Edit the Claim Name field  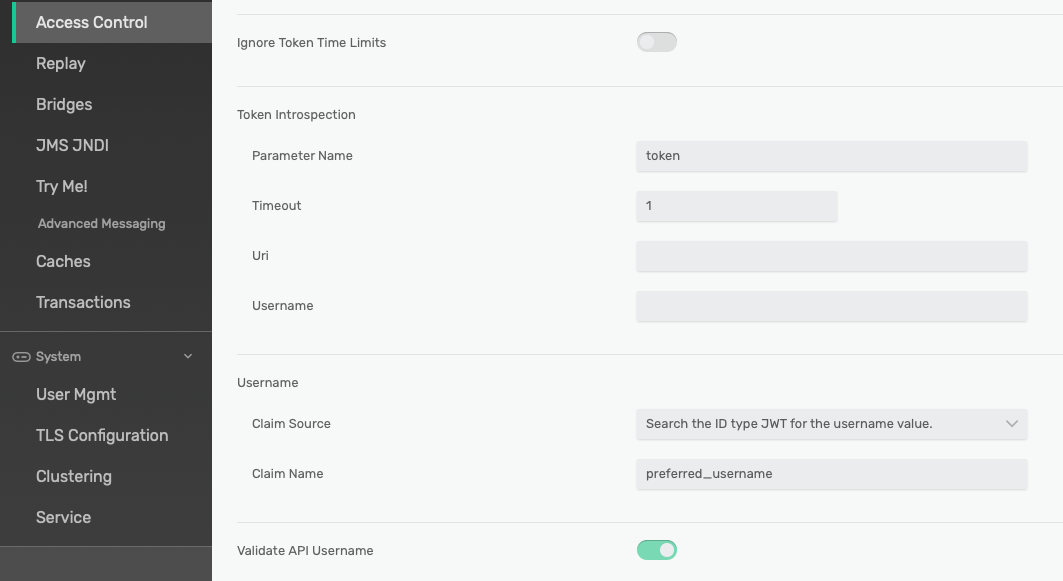tap(831, 475)
